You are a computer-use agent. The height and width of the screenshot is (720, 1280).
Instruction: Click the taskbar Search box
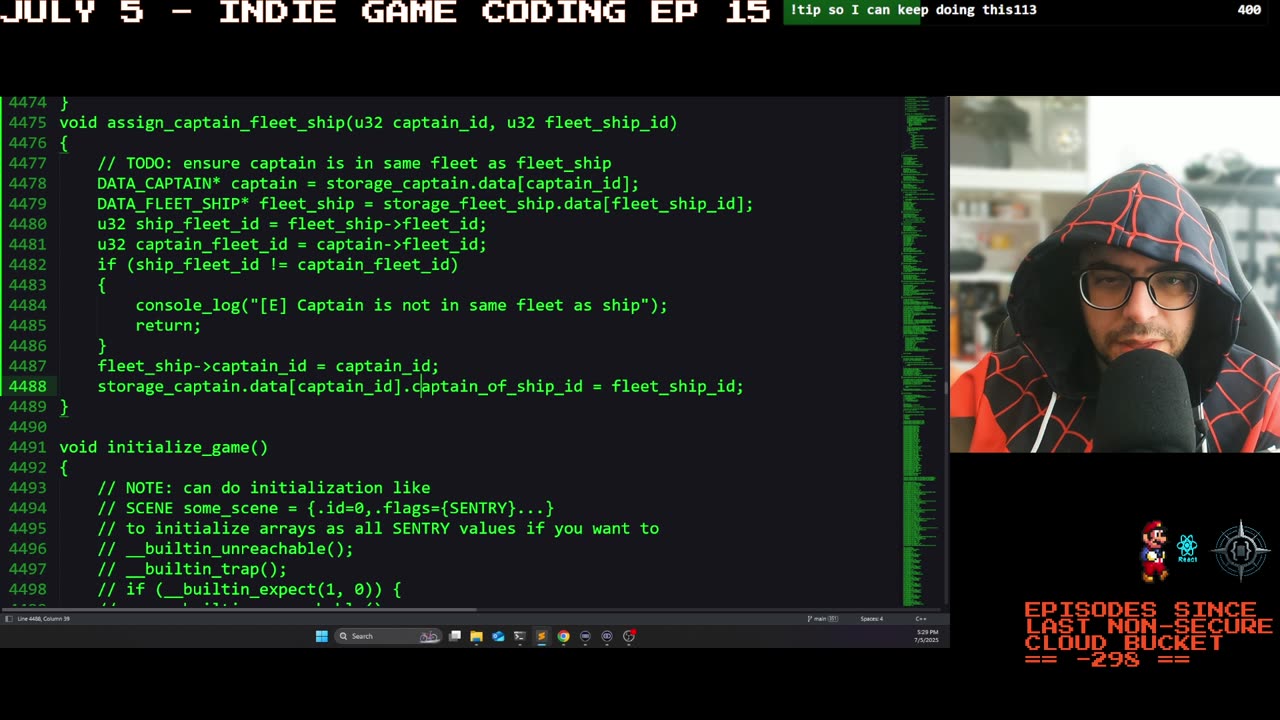[x=389, y=636]
